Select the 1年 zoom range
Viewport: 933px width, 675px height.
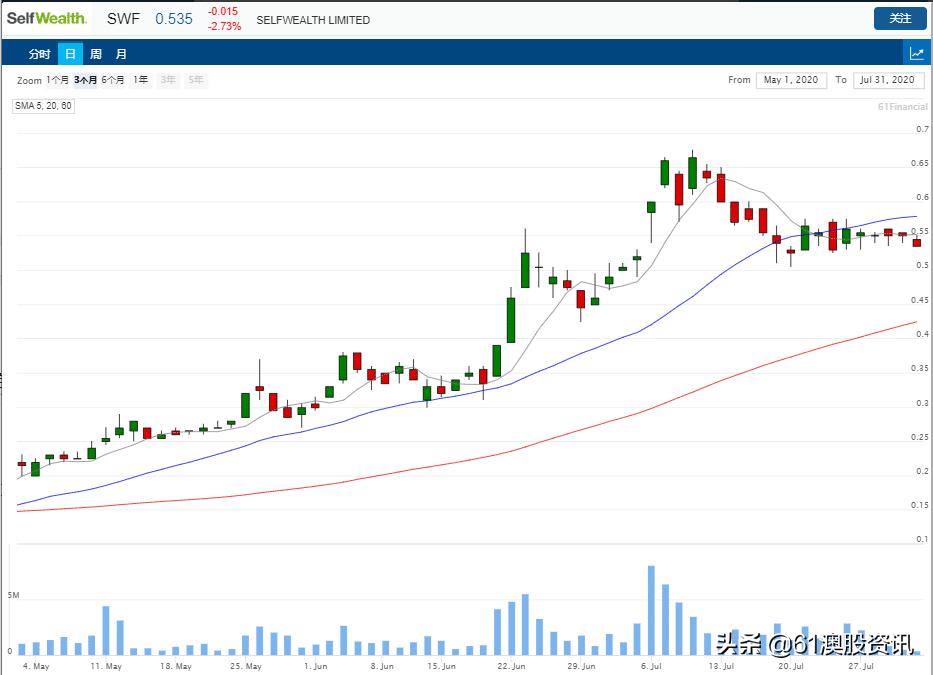[x=140, y=80]
